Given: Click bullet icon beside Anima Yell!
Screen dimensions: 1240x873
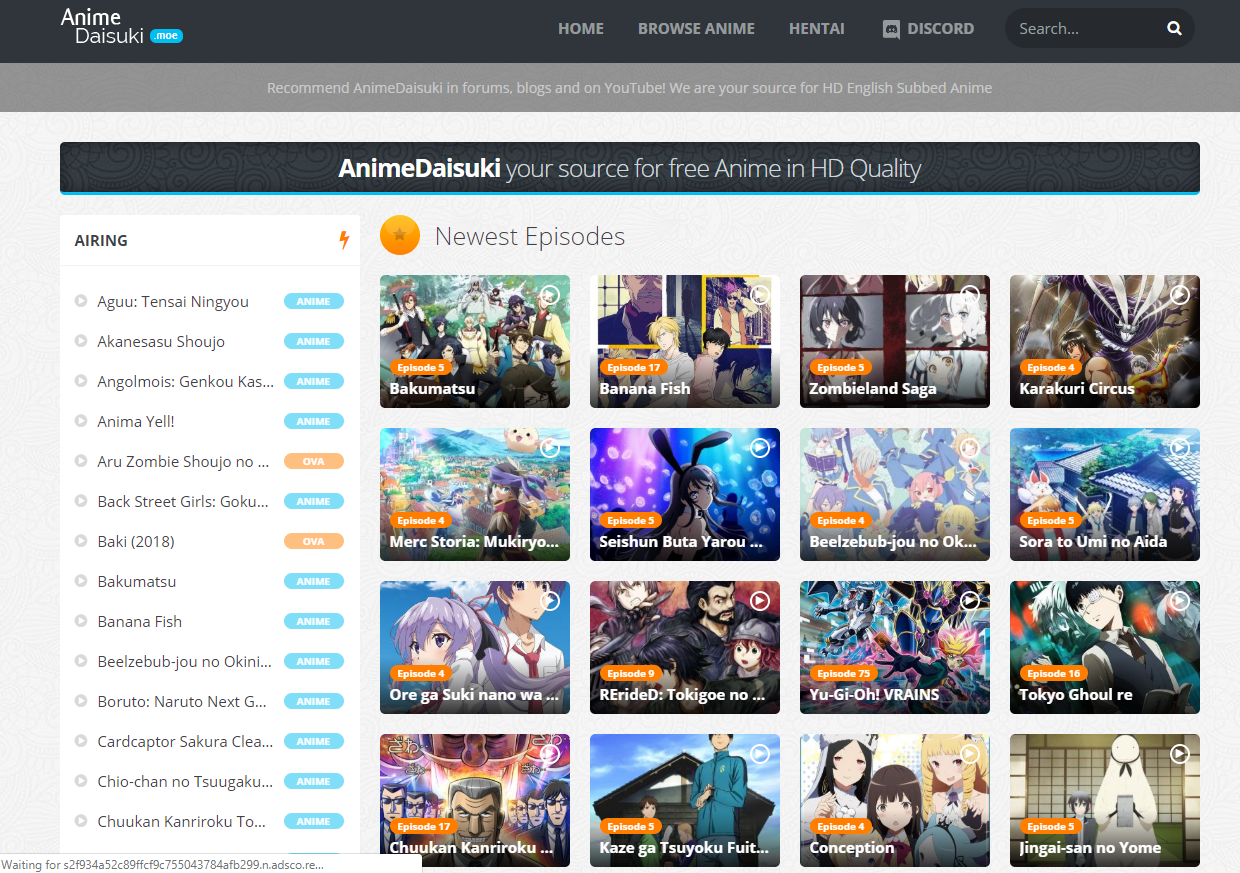Looking at the screenshot, I should (81, 421).
